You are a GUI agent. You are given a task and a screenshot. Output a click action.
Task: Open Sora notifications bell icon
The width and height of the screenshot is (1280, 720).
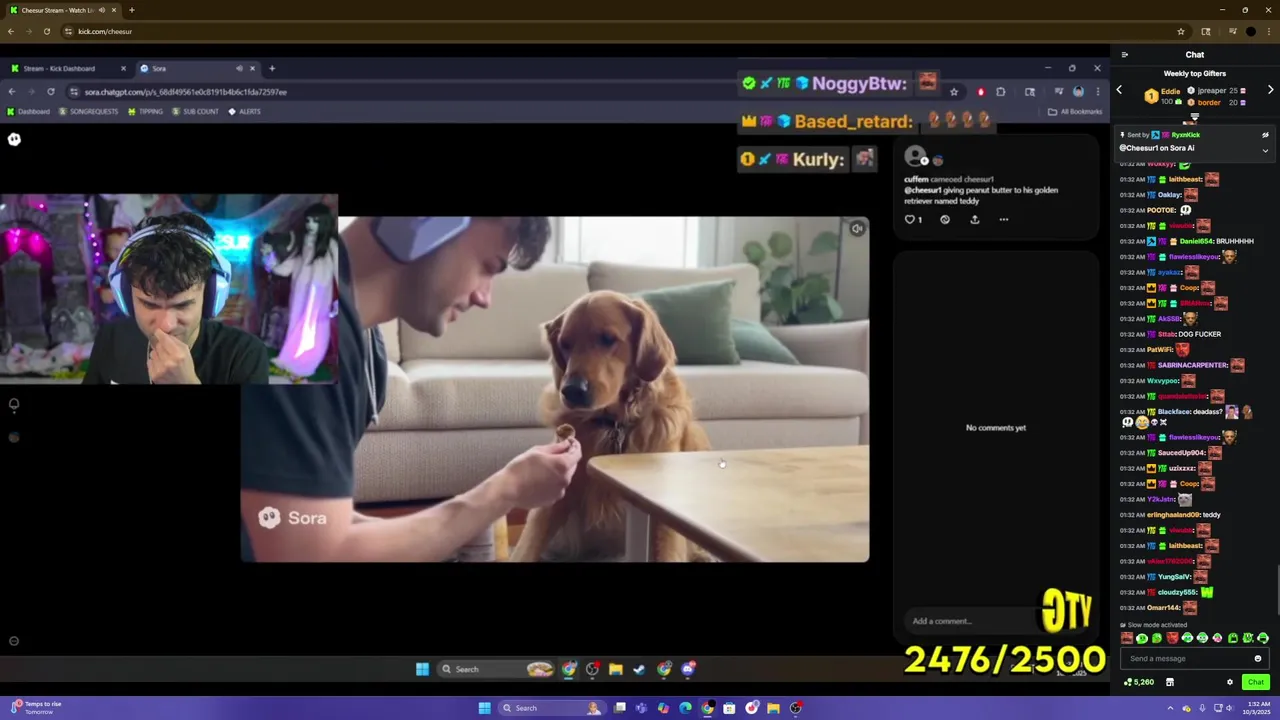click(14, 405)
